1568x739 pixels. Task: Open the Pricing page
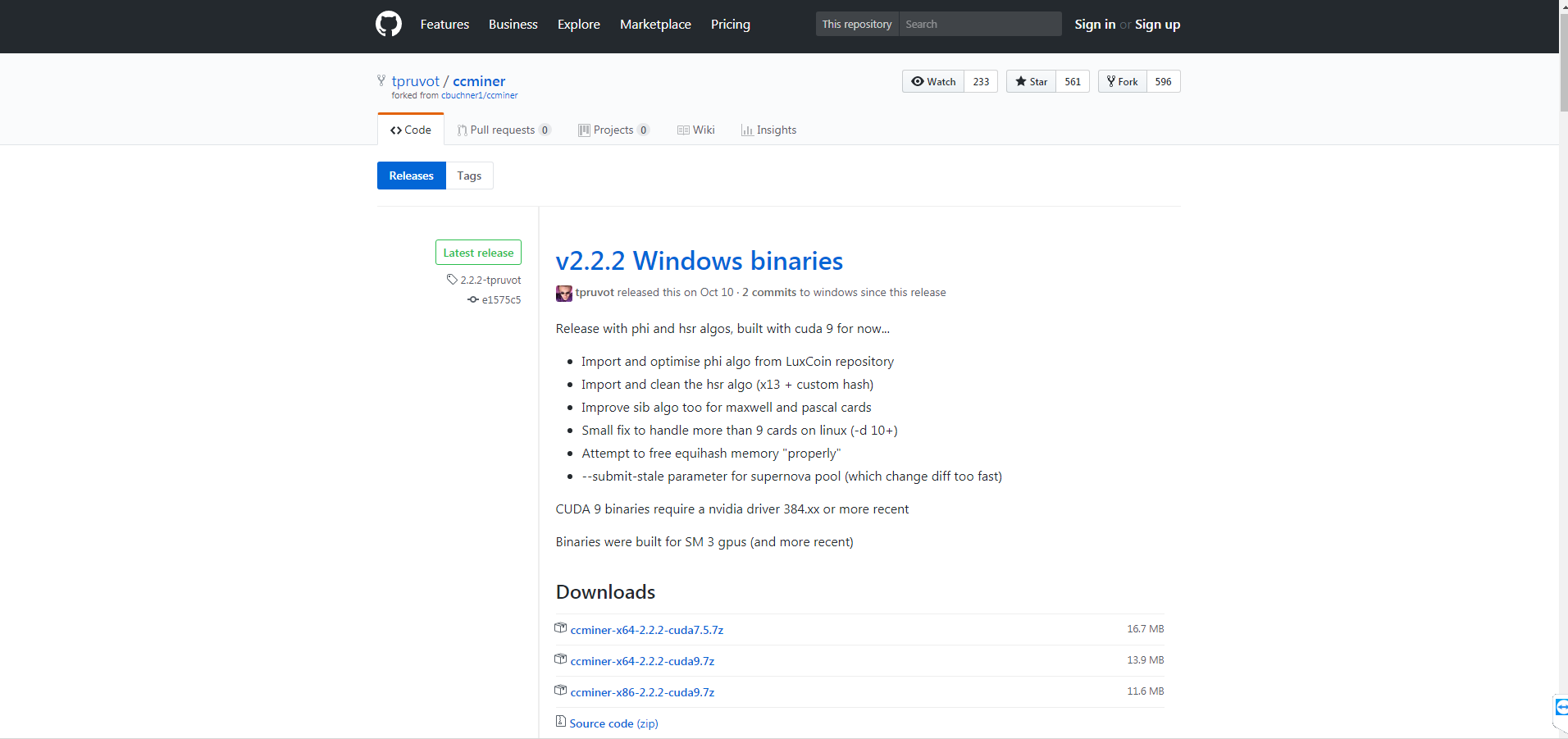pos(731,25)
